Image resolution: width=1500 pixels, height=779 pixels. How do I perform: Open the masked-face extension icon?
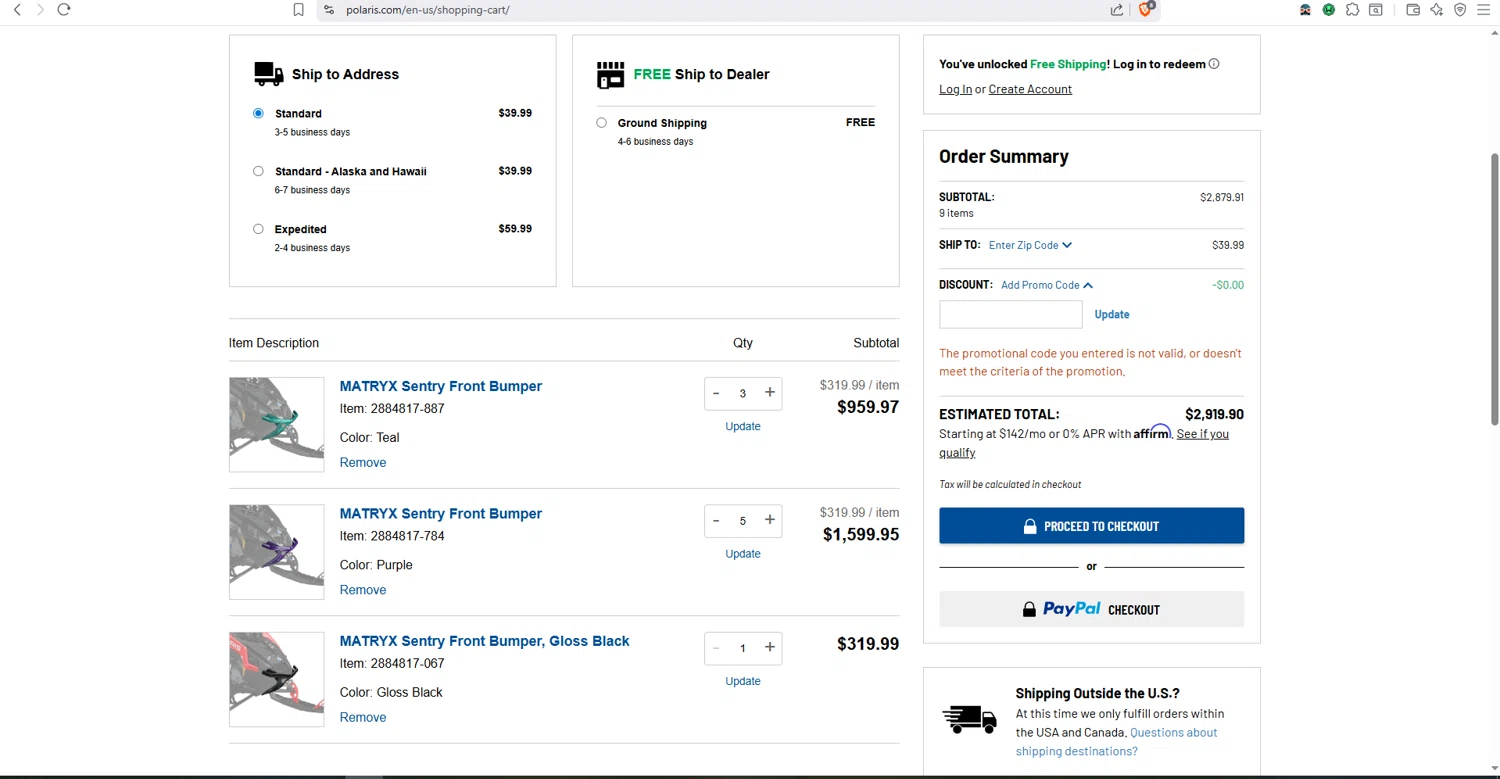click(x=1305, y=10)
